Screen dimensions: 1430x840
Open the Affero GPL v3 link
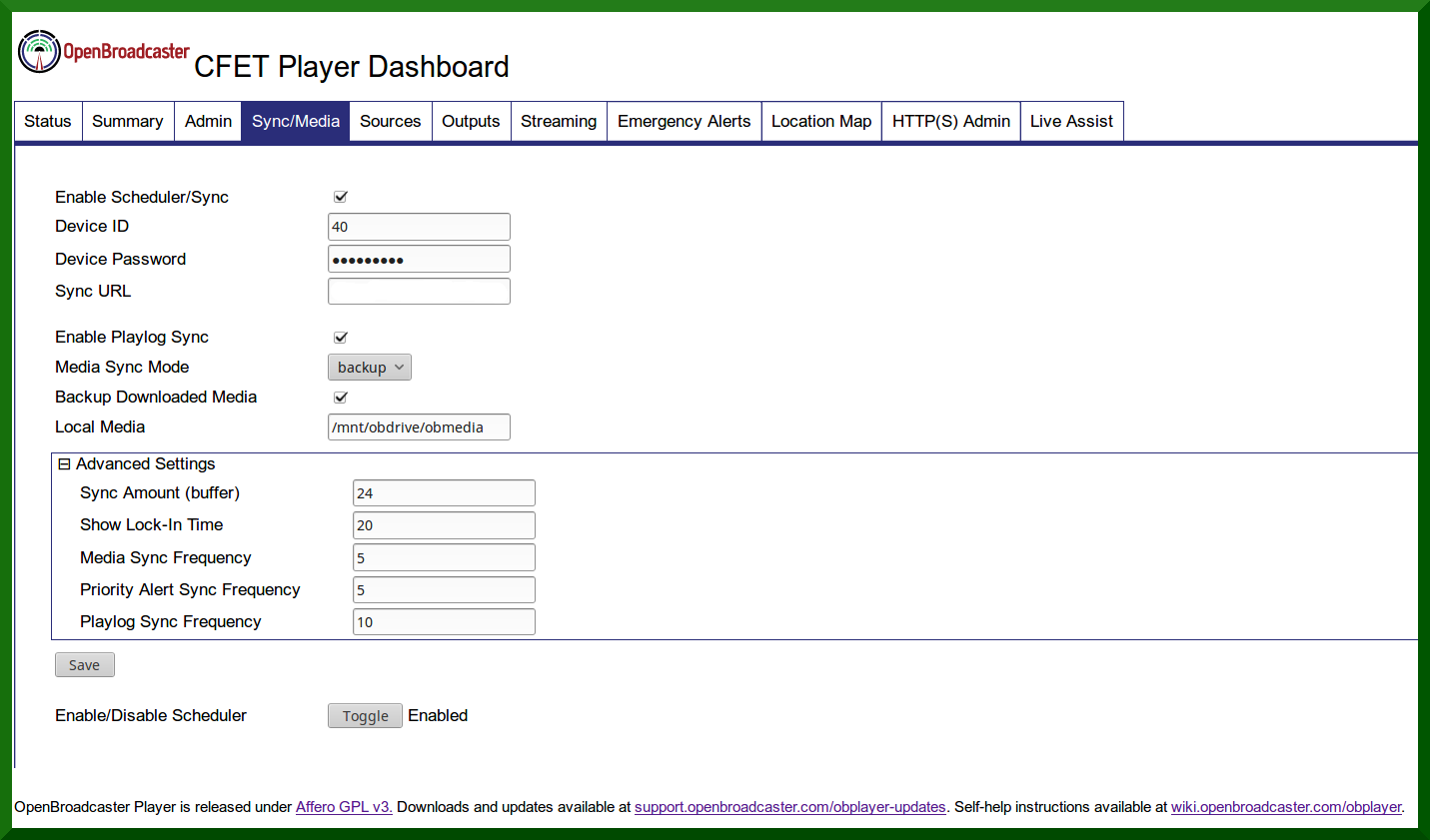click(344, 807)
